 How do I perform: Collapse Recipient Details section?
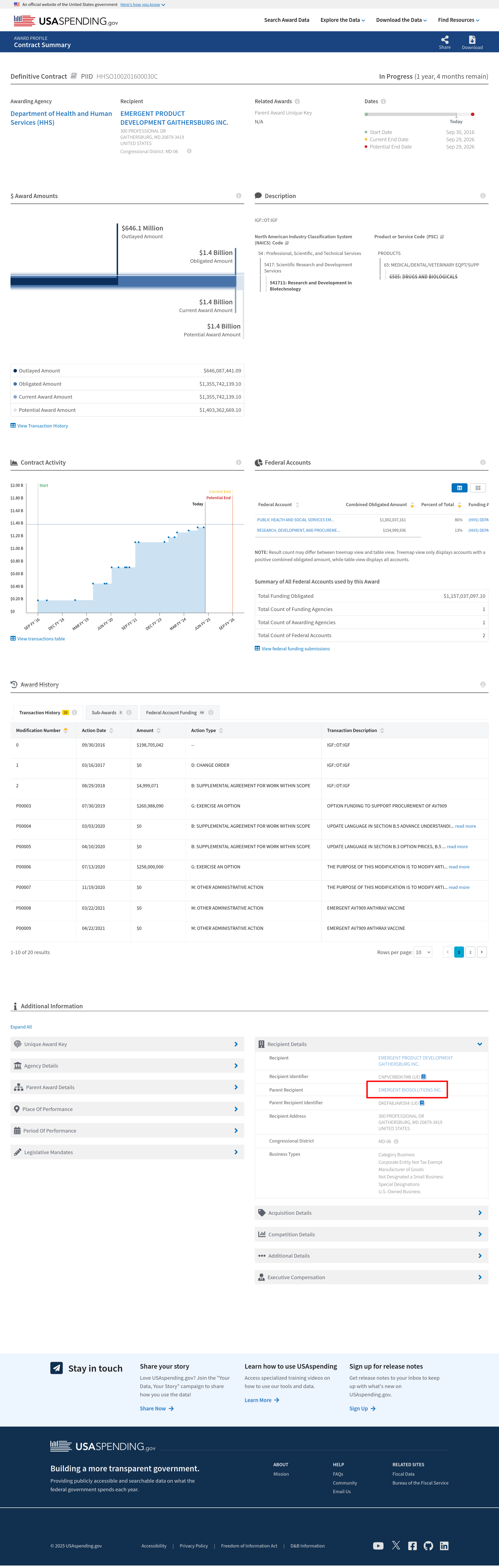[371, 1044]
